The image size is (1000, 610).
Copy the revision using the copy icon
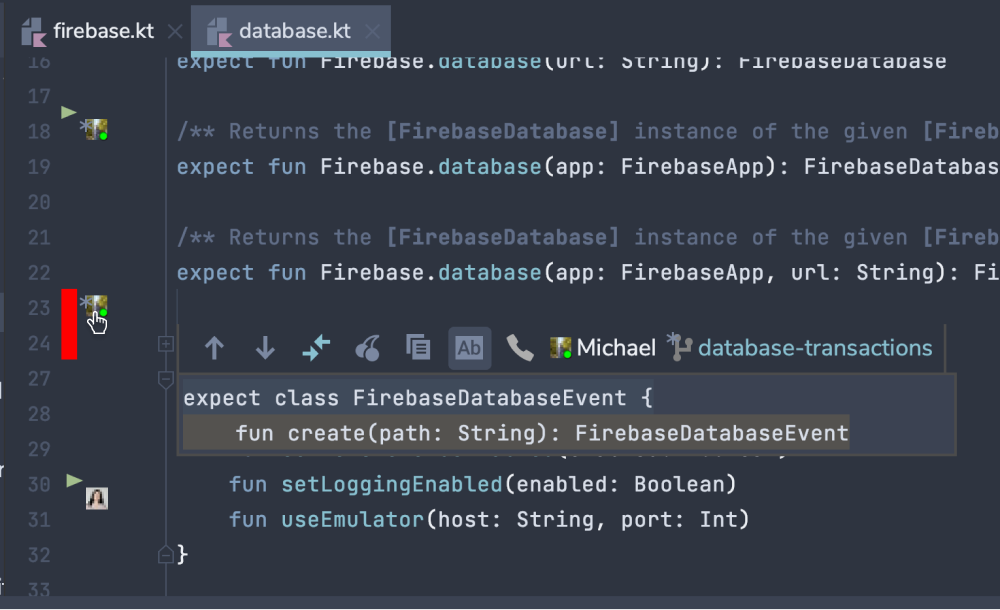coord(417,347)
